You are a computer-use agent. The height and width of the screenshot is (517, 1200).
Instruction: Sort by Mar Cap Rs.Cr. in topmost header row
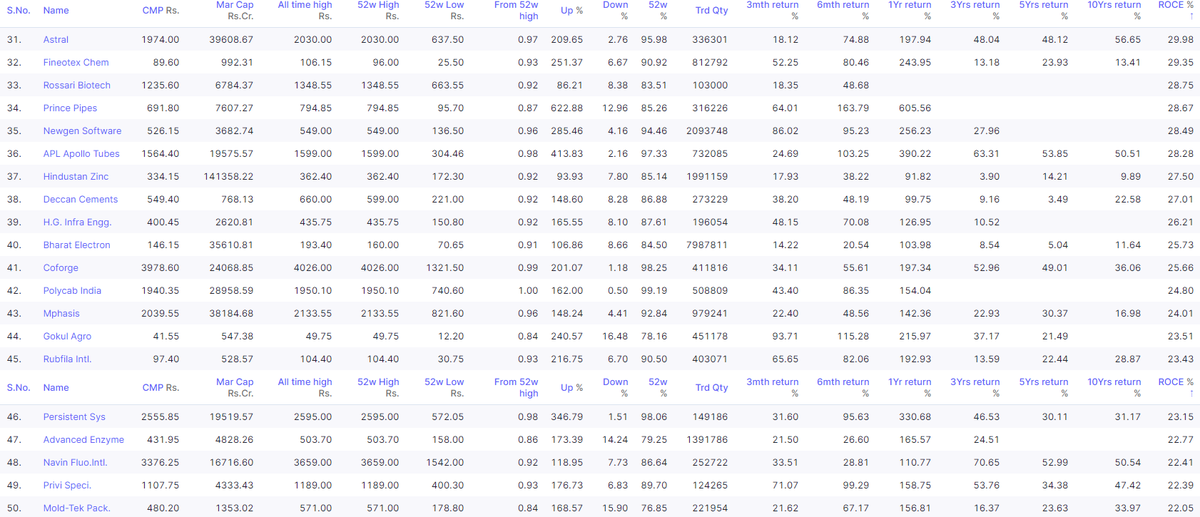click(235, 11)
